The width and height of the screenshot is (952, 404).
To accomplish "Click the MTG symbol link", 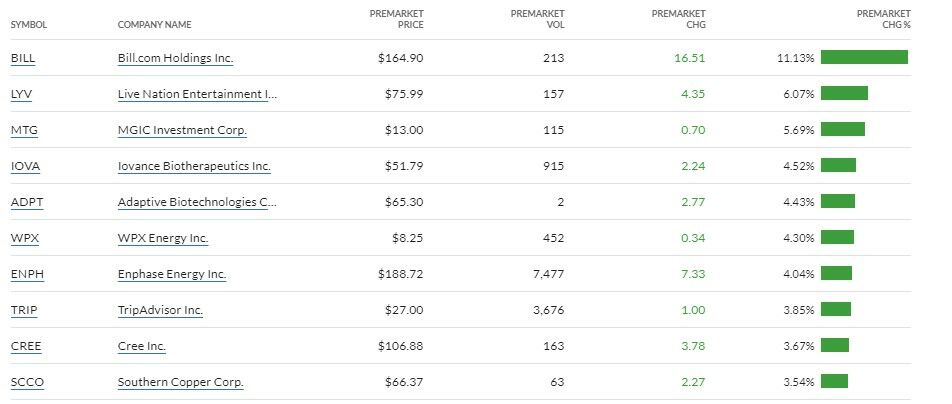I will pos(24,130).
